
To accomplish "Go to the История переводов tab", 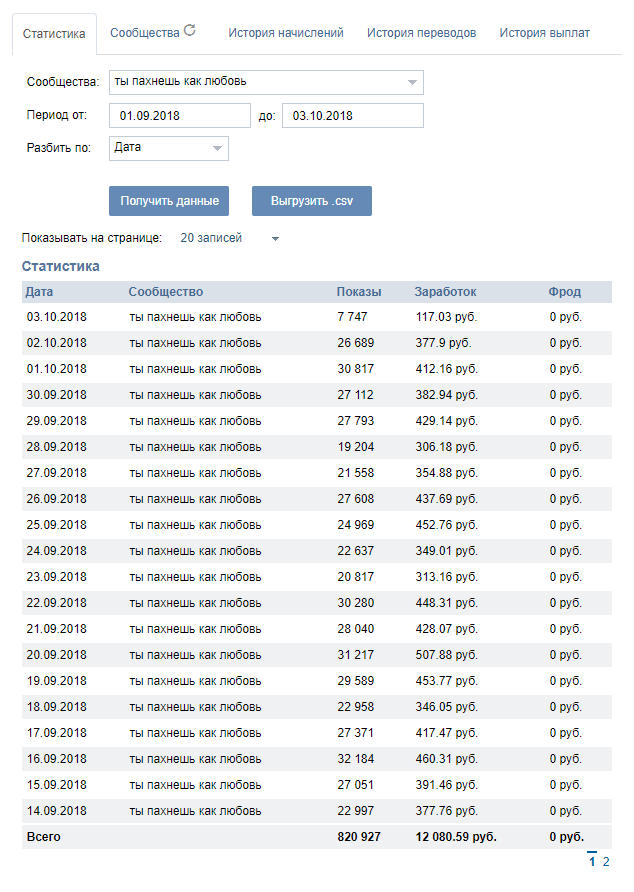I will coord(421,33).
